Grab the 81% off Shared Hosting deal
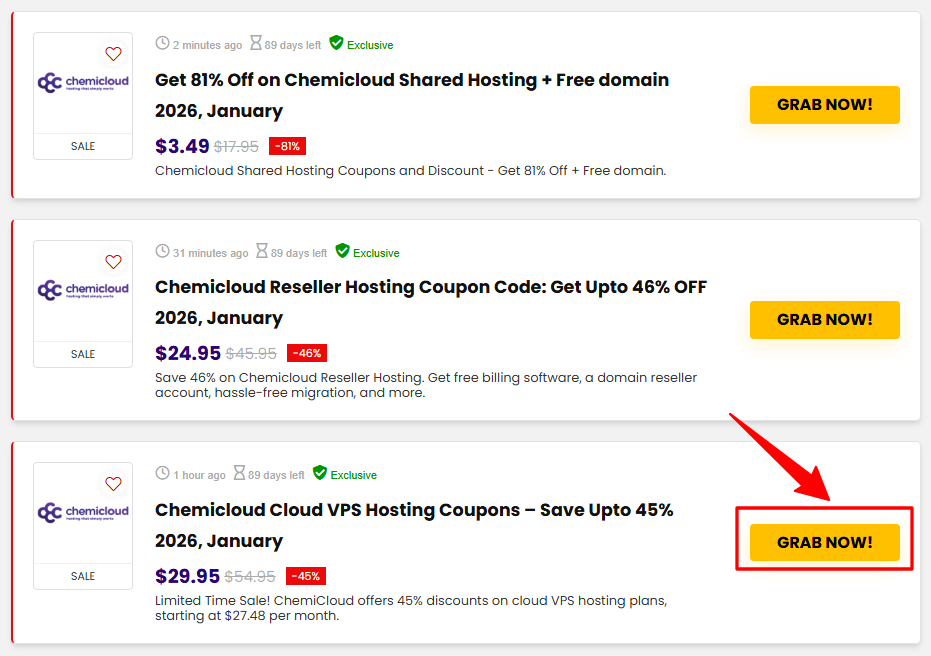This screenshot has height=656, width=931. (x=824, y=105)
